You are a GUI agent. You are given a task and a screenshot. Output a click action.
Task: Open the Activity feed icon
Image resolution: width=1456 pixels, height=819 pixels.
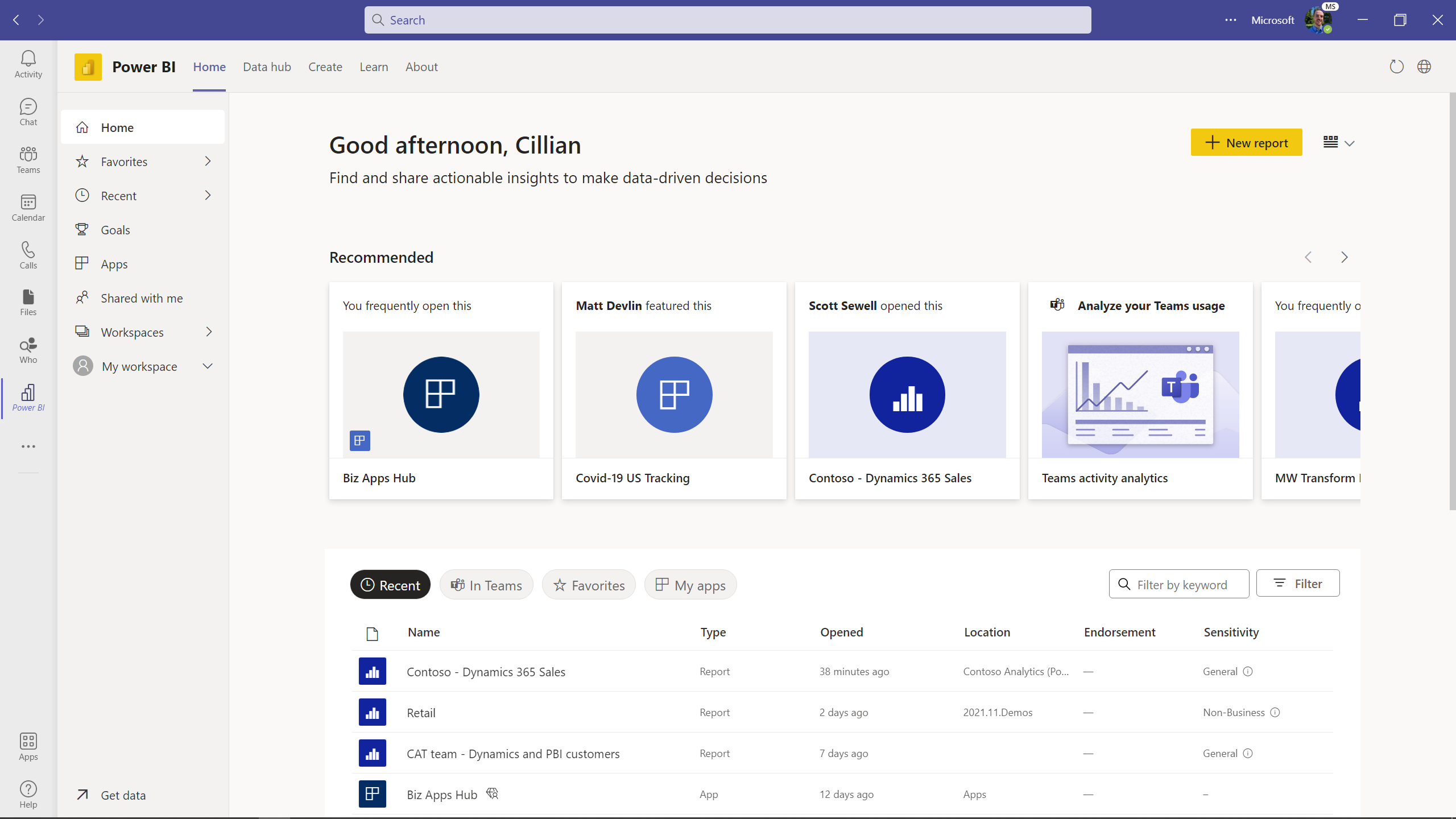tap(28, 63)
